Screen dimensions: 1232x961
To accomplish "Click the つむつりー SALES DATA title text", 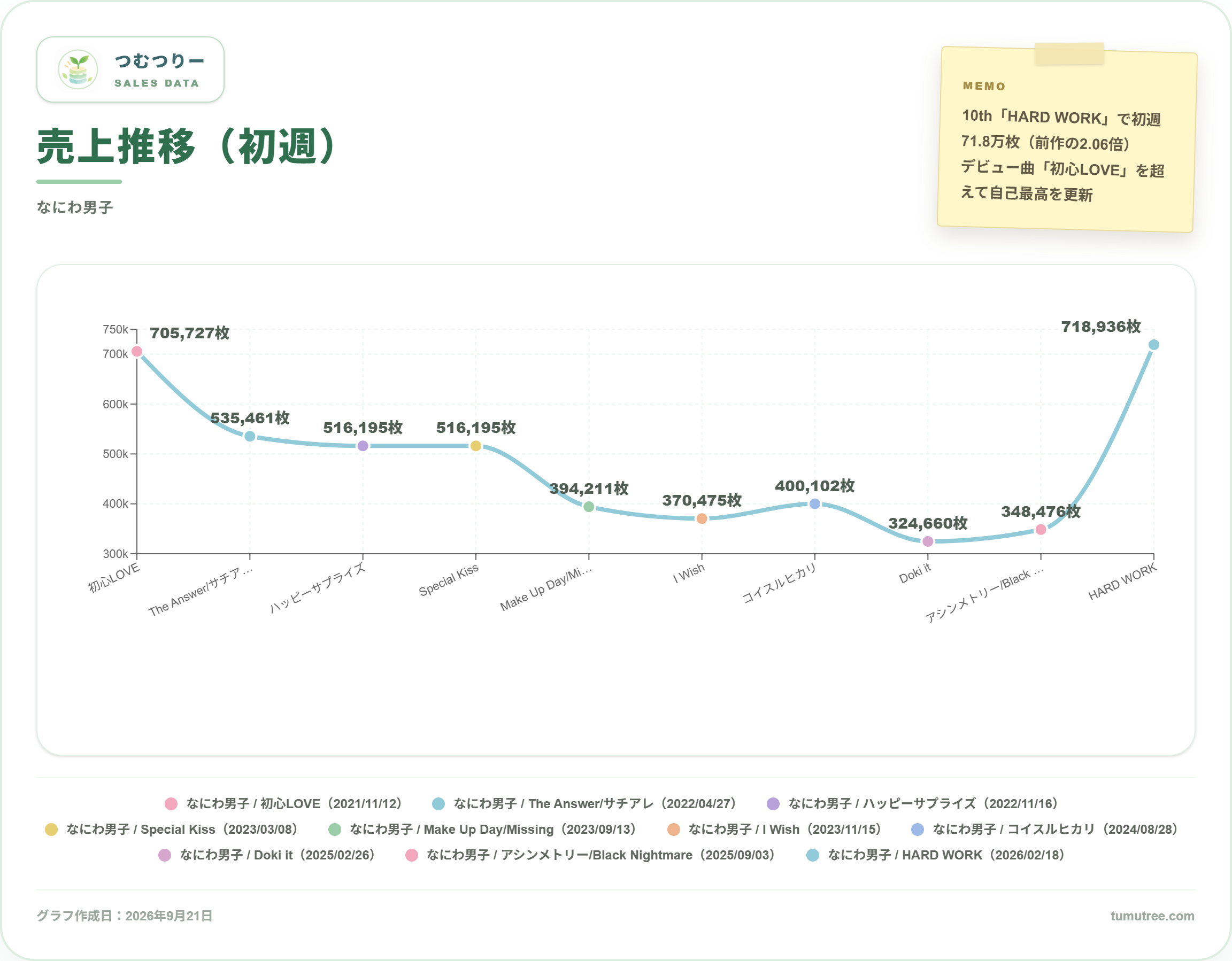I will (x=159, y=70).
